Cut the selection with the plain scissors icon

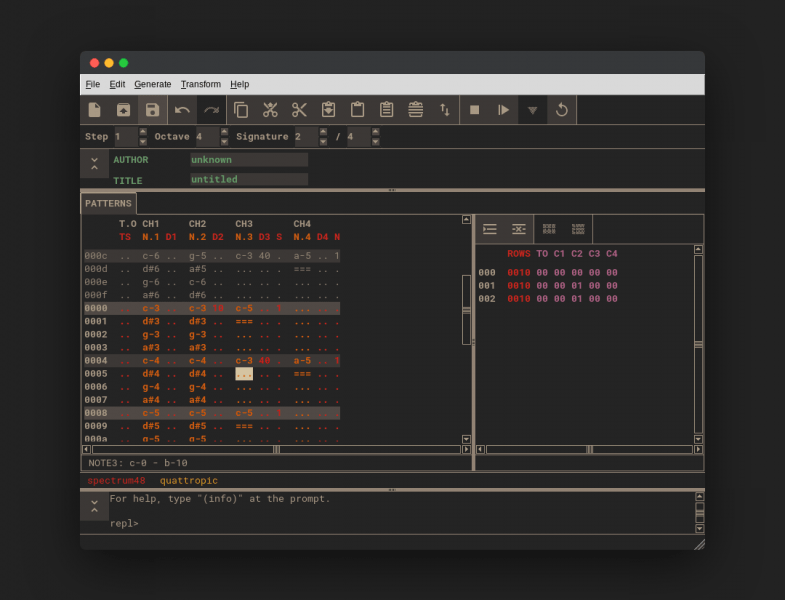(x=299, y=110)
